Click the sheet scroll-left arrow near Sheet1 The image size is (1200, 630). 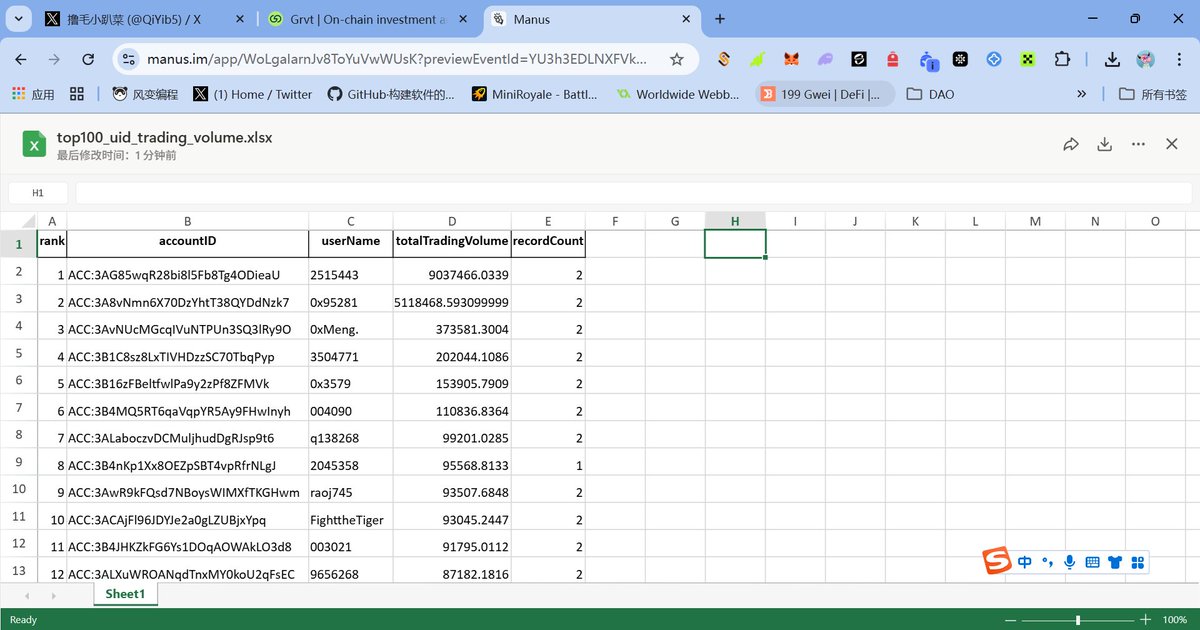coord(26,595)
